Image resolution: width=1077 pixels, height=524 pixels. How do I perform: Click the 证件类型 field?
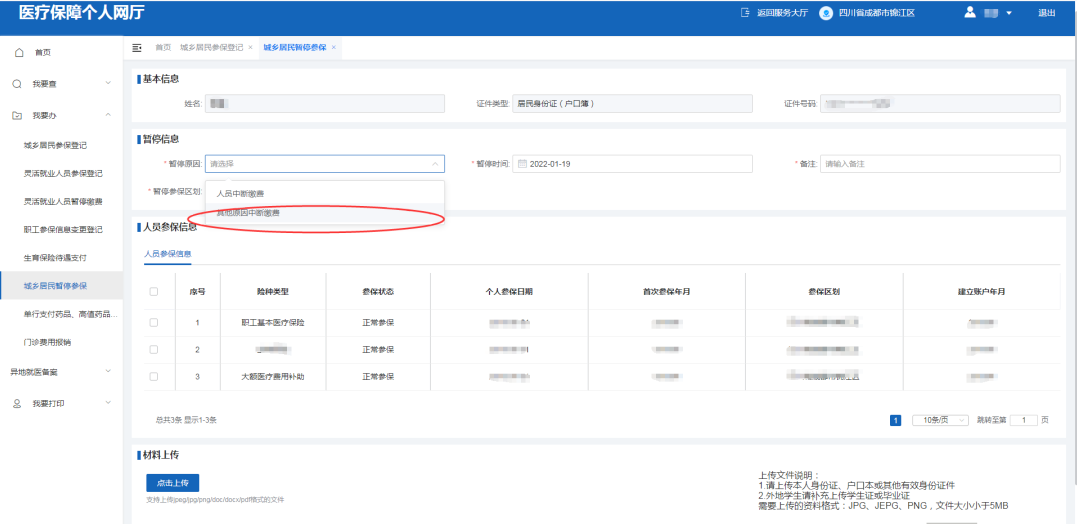(x=633, y=104)
